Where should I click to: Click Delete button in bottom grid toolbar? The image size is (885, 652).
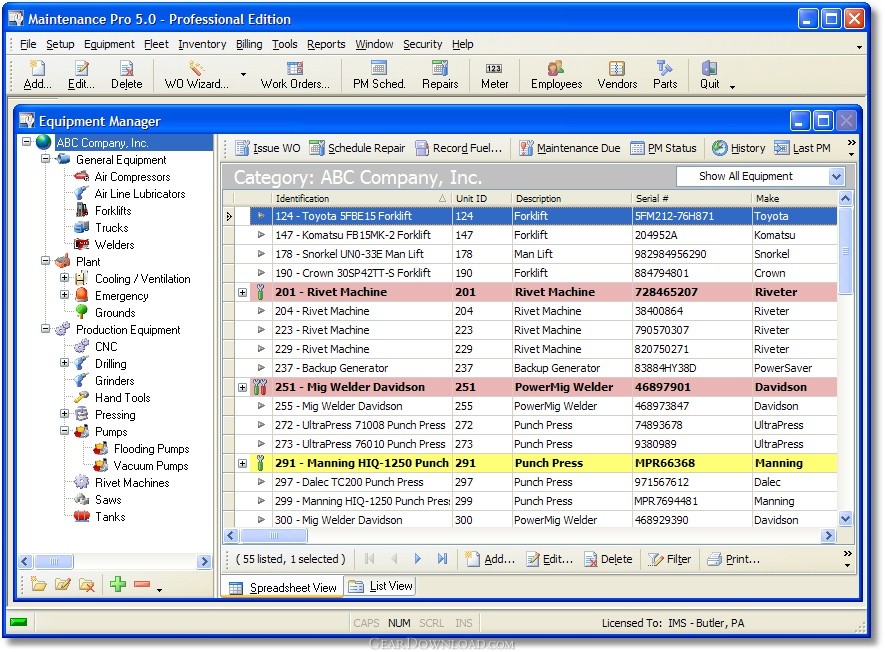point(608,559)
